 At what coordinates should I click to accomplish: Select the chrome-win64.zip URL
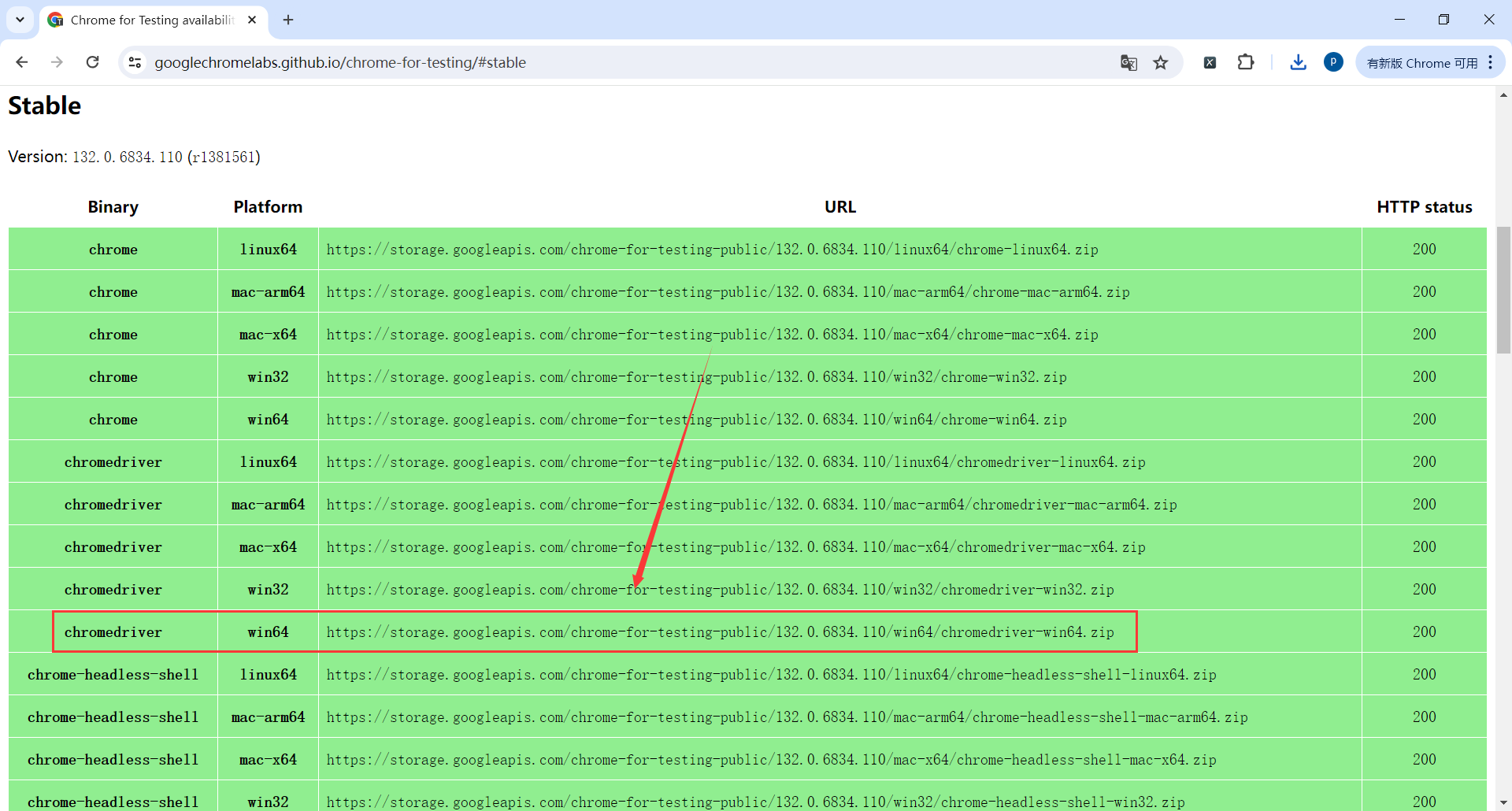click(697, 420)
